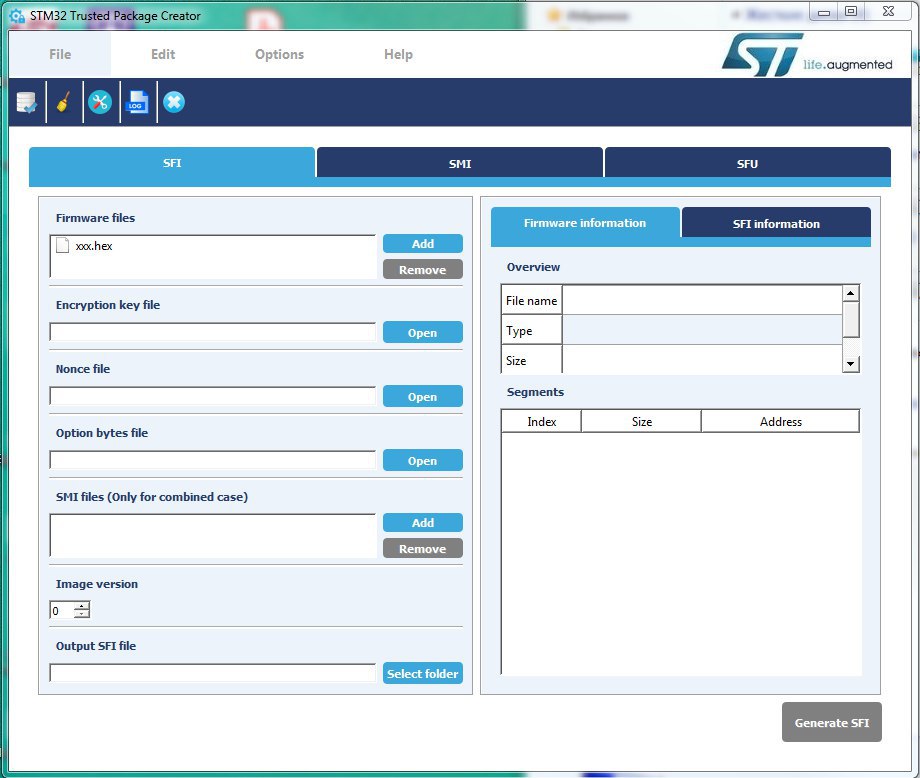Click Select folder for output SFI
The image size is (920, 778).
pos(422,673)
